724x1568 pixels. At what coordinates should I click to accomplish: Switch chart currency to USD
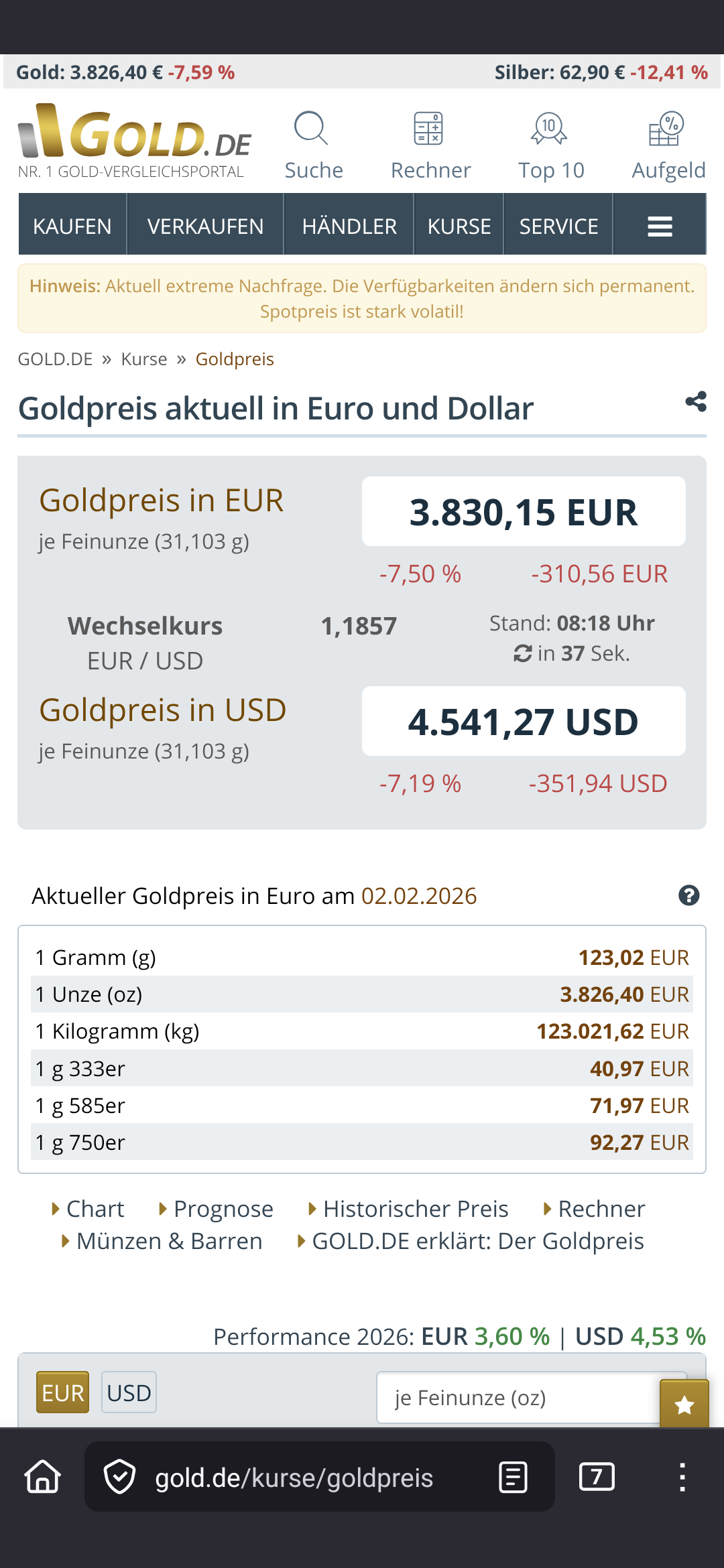coord(129,1393)
